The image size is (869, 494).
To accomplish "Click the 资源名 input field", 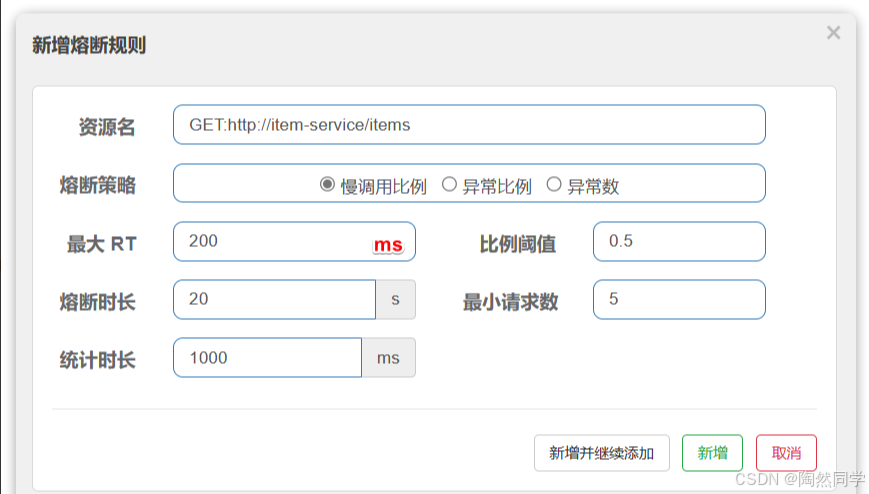I will [x=469, y=125].
